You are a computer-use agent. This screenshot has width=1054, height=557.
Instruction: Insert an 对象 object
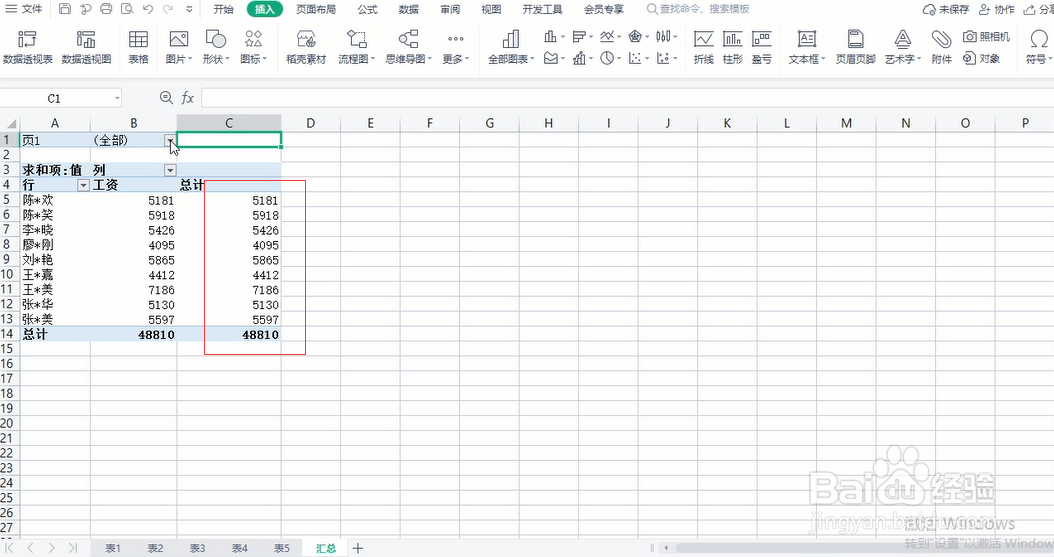pos(981,58)
